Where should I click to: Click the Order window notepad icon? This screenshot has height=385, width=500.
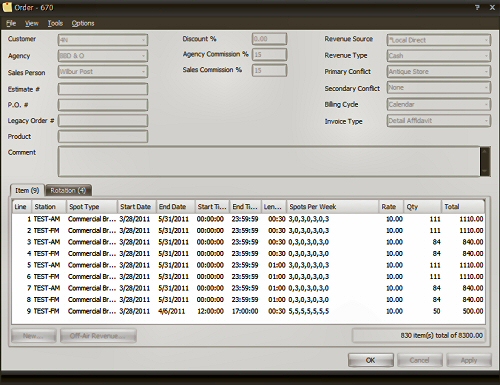pos(7,7)
